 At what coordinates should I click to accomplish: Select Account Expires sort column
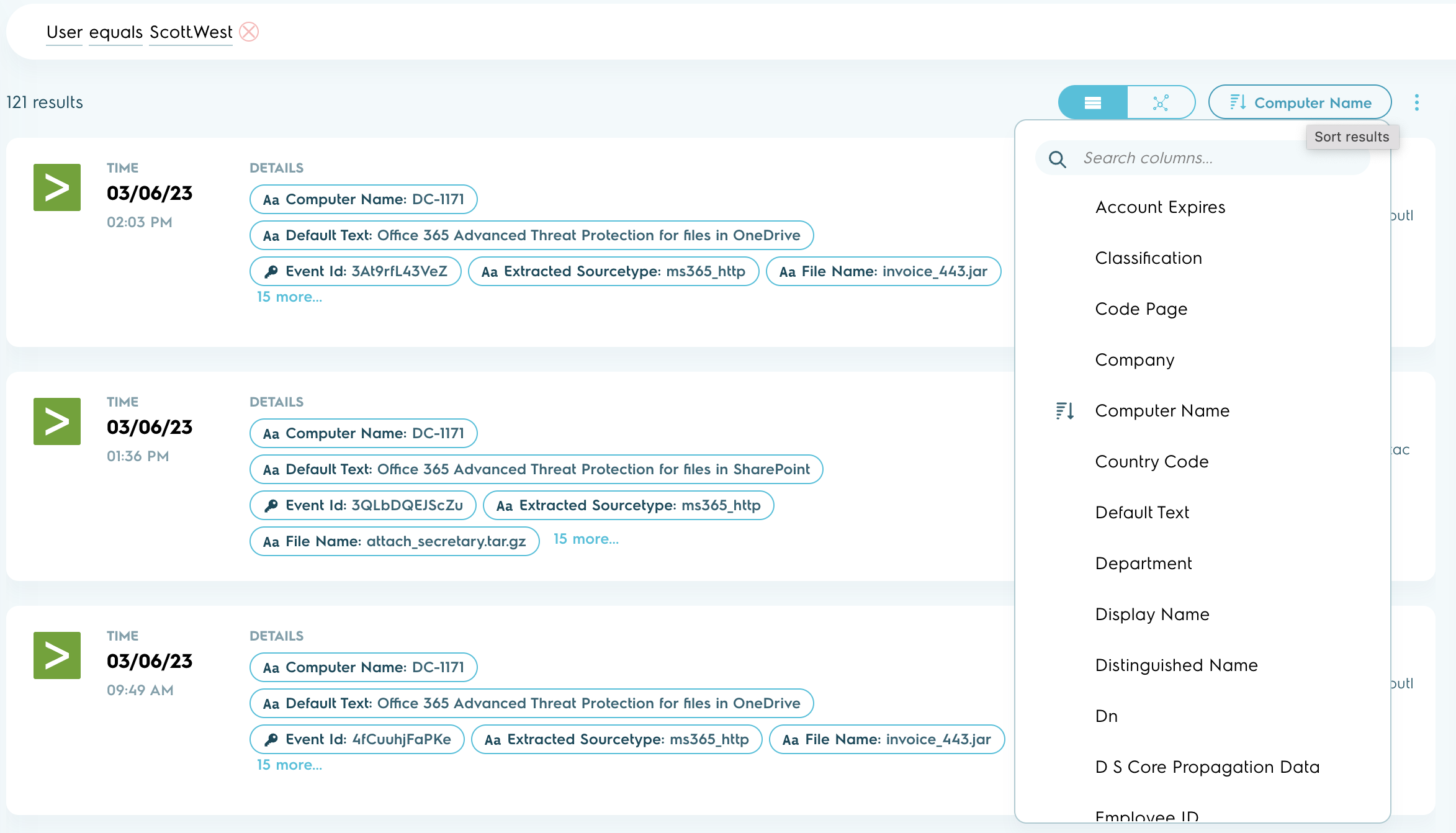tap(1160, 207)
